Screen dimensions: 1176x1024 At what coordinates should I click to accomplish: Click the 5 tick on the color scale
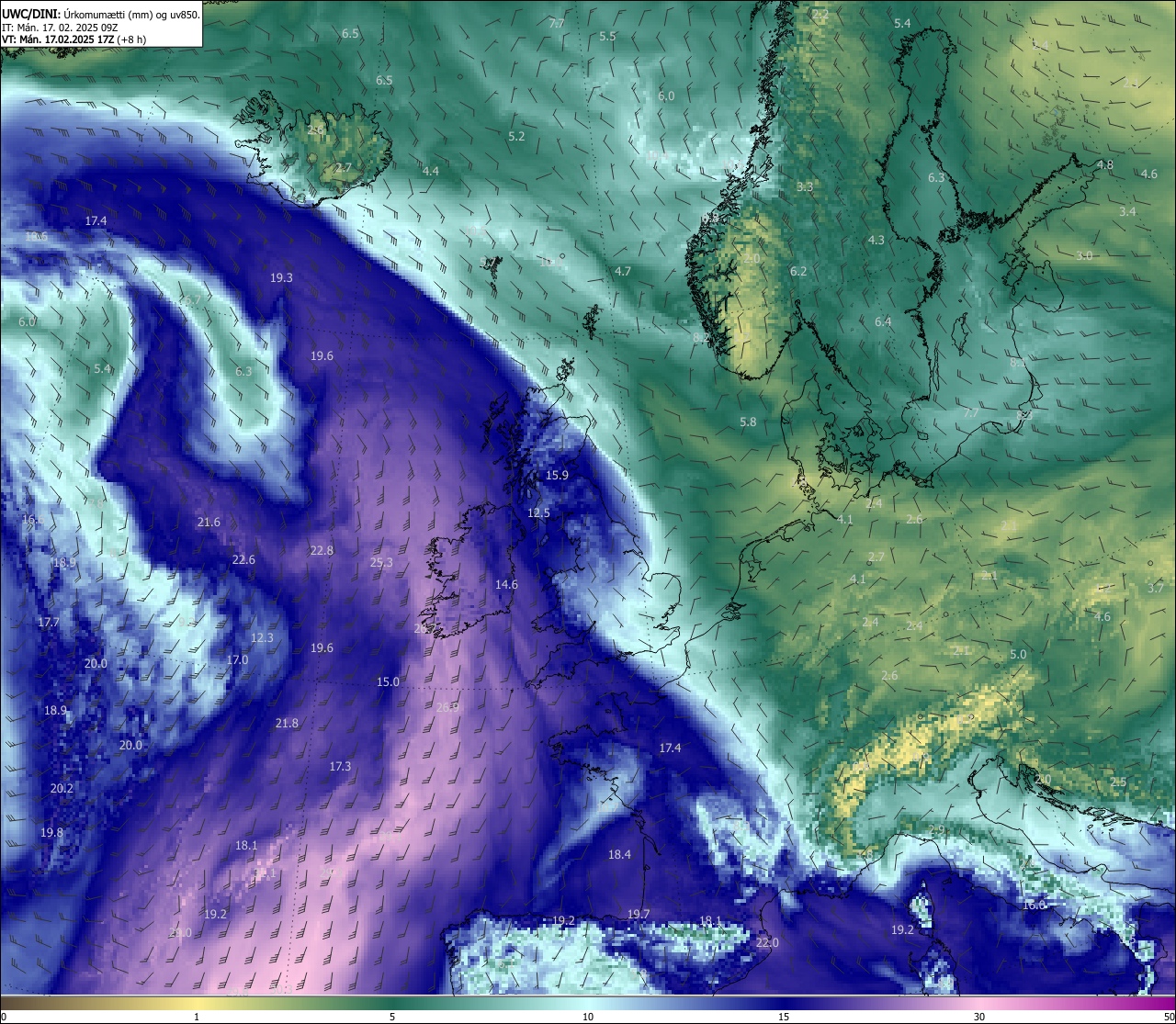pyautogui.click(x=392, y=1017)
